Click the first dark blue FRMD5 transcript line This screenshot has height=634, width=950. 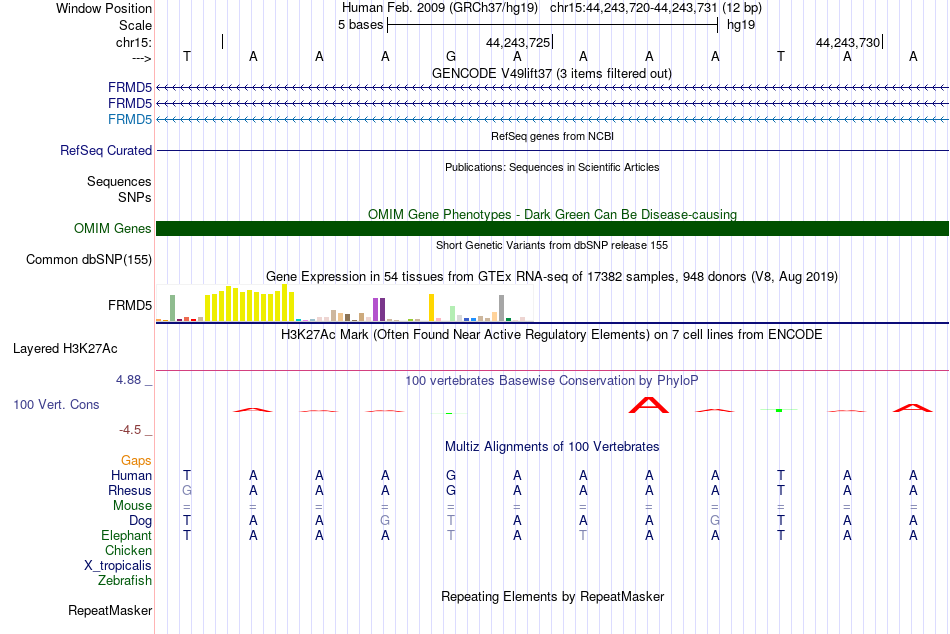(553, 87)
